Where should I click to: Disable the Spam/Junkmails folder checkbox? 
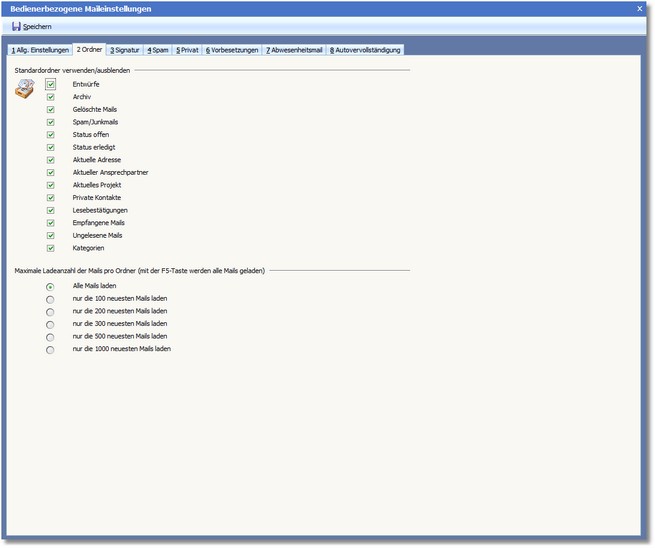[x=50, y=122]
